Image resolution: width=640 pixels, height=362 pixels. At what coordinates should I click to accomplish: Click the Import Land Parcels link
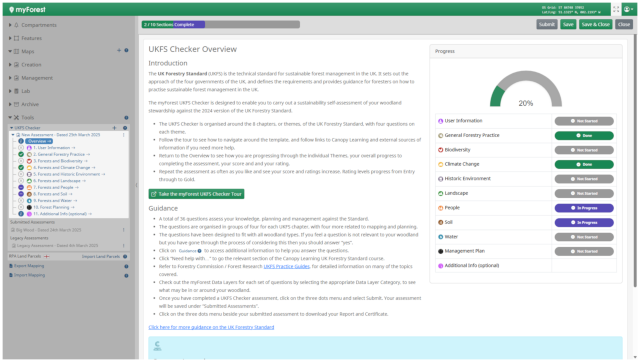pos(101,257)
